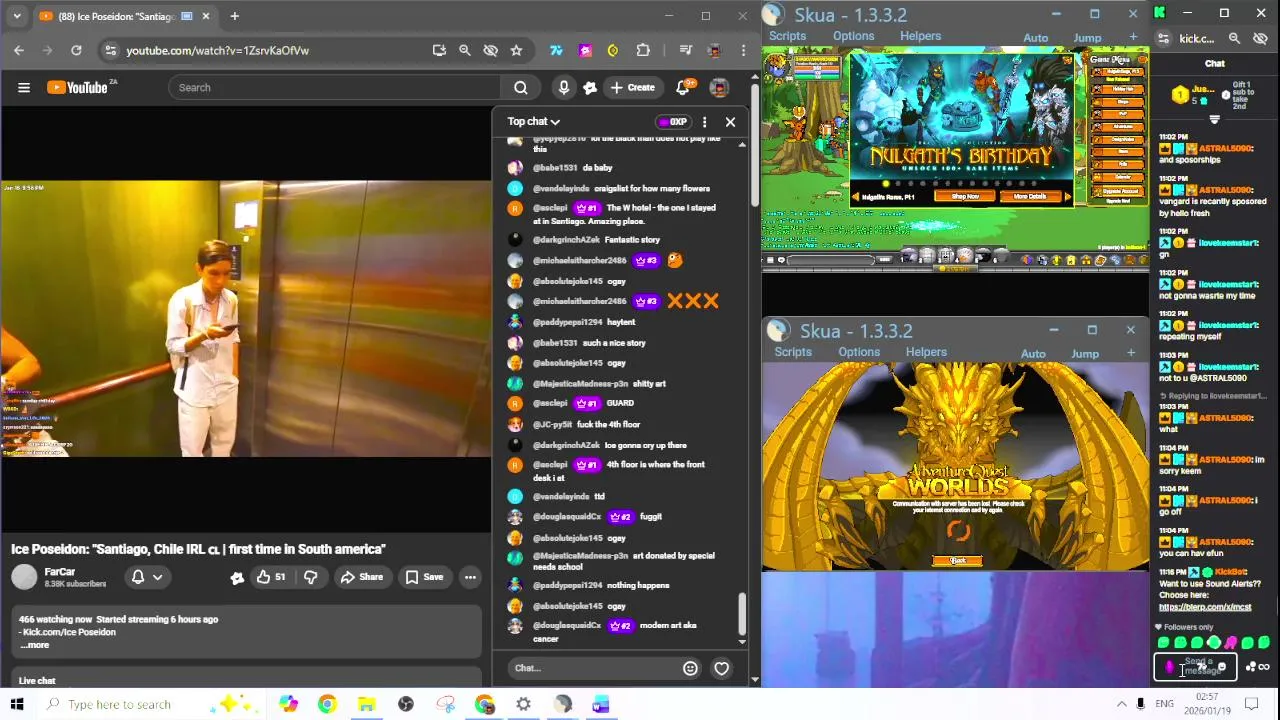The width and height of the screenshot is (1280, 720).
Task: Close the YouTube live chat panel
Action: coord(730,122)
